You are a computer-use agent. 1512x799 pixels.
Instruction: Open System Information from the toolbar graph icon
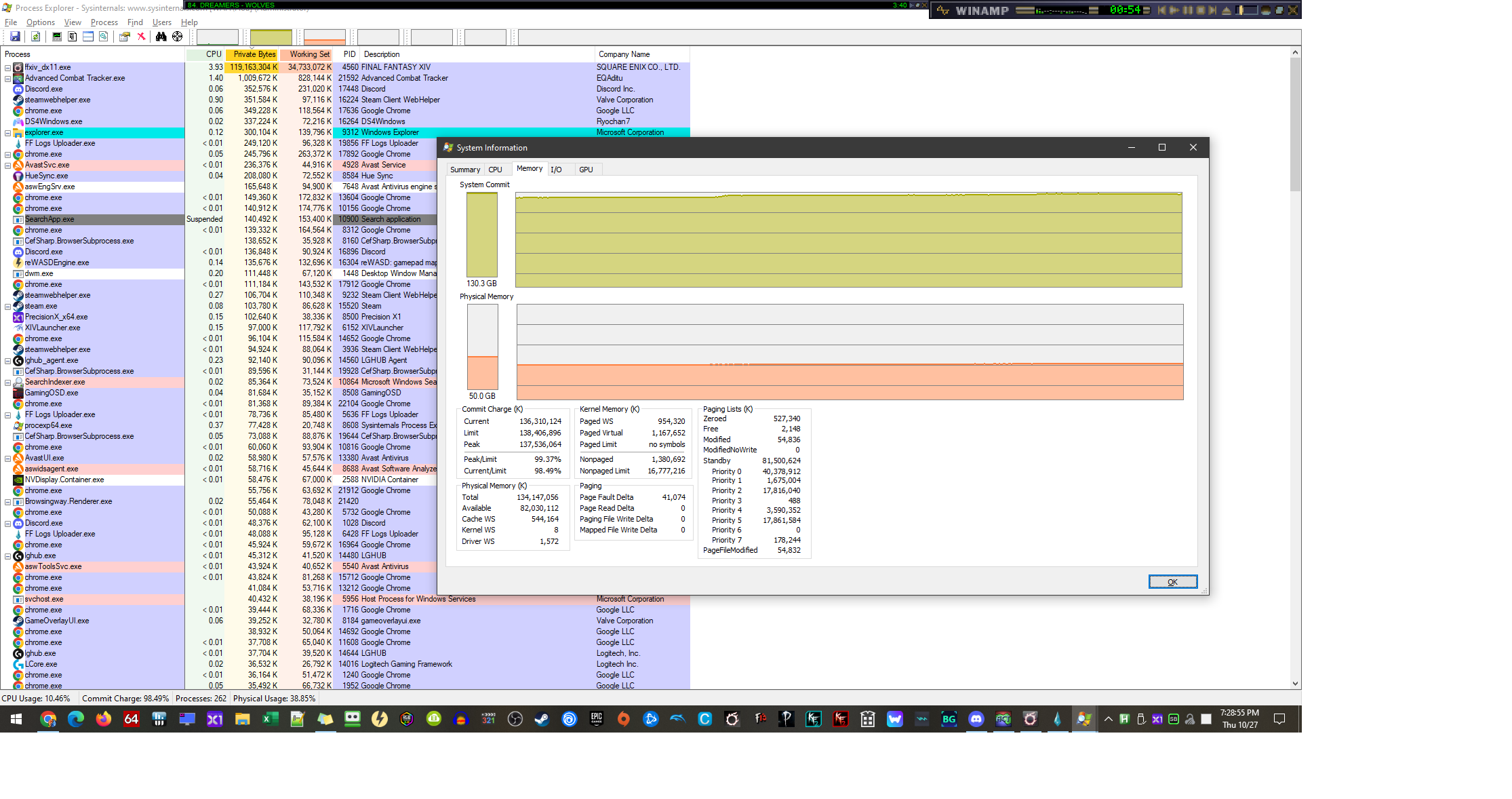56,37
